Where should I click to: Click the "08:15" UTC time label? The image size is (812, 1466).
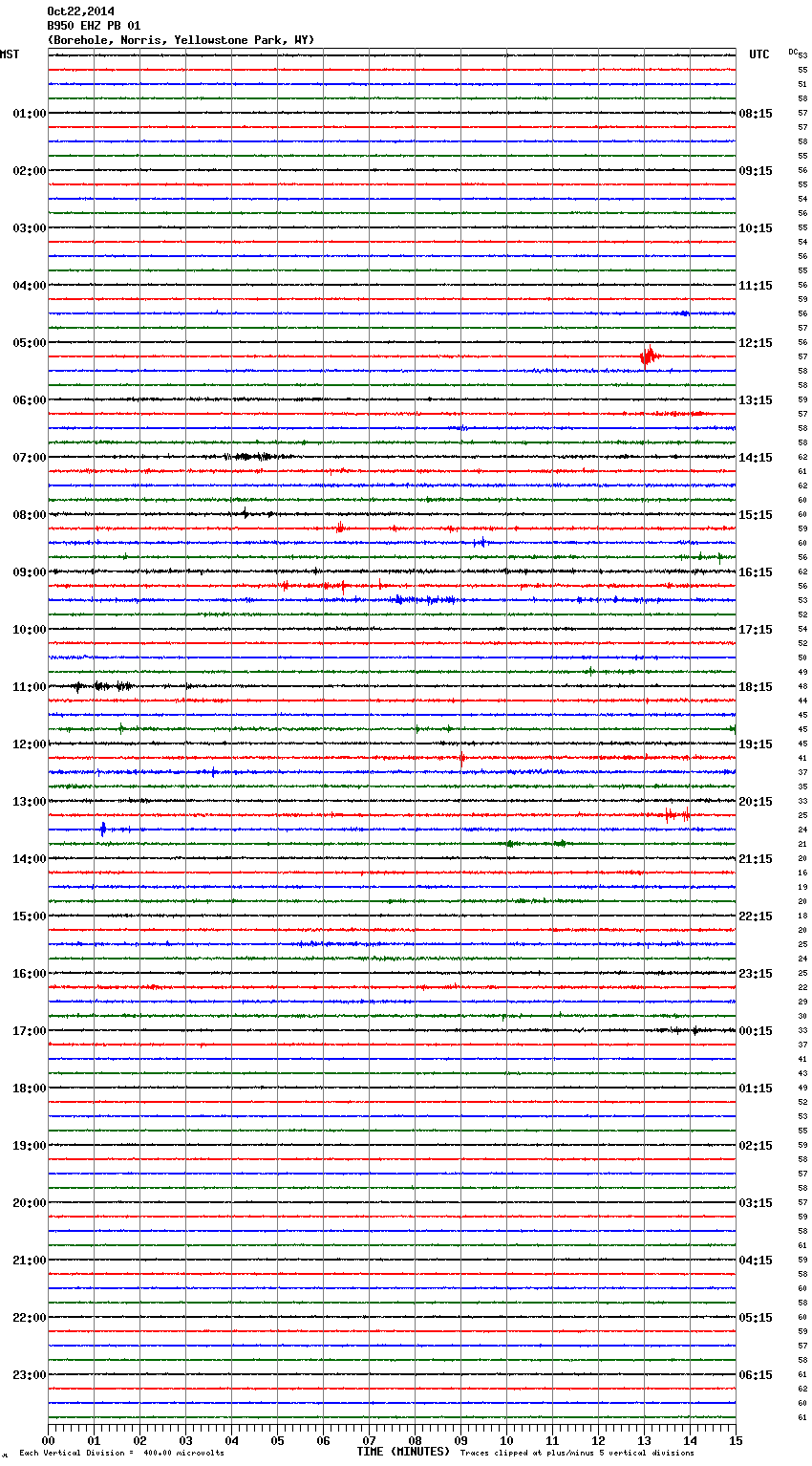(x=756, y=114)
